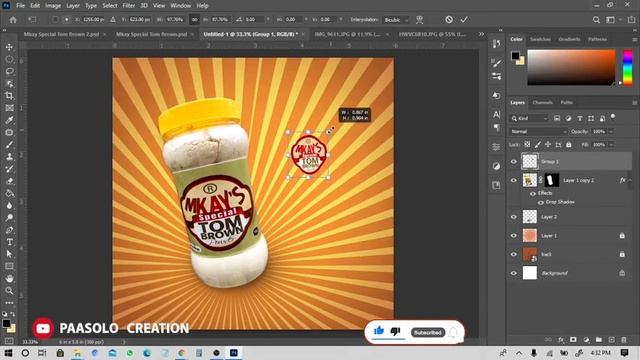This screenshot has height=360, width=640.
Task: Open the Layers panel menu
Action: tap(634, 102)
